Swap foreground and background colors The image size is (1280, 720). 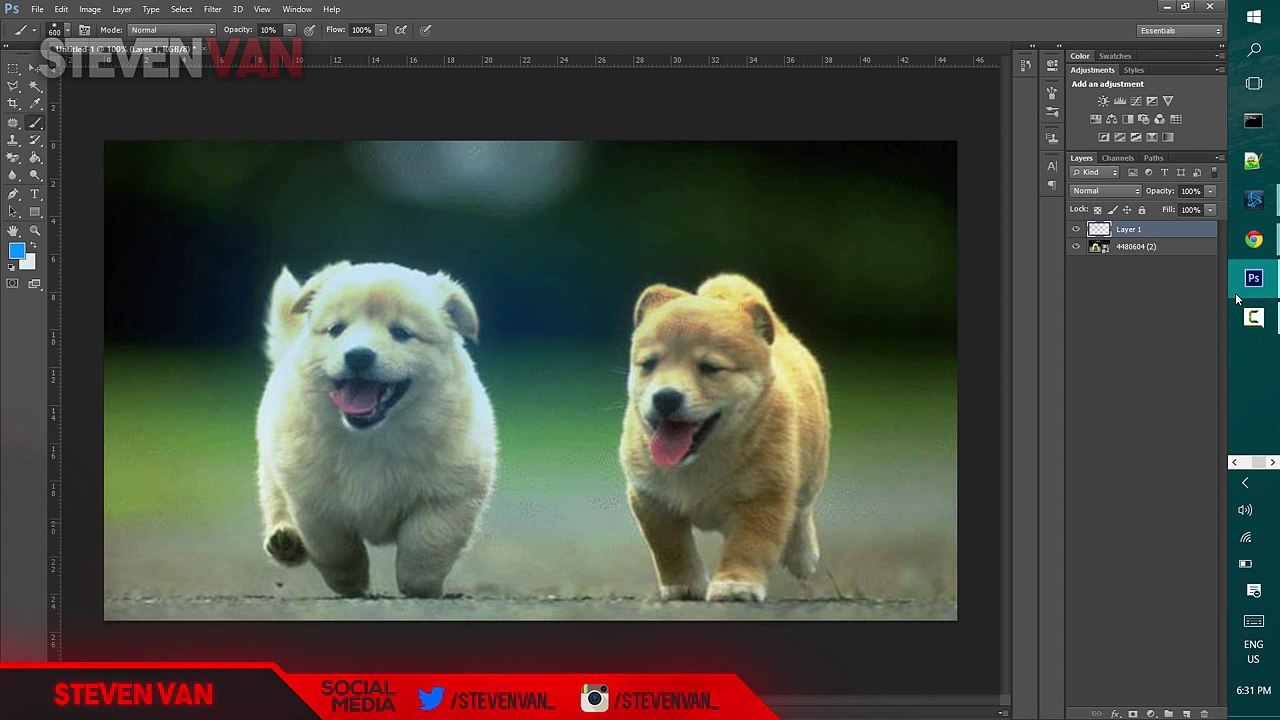click(33, 245)
